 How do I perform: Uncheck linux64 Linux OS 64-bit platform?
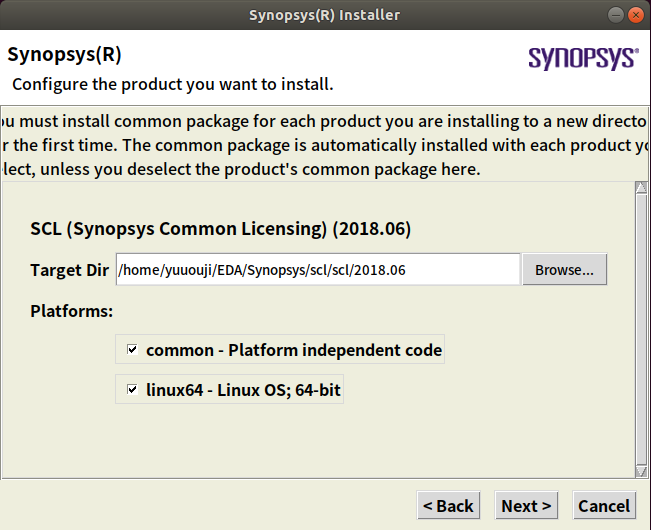click(x=132, y=390)
